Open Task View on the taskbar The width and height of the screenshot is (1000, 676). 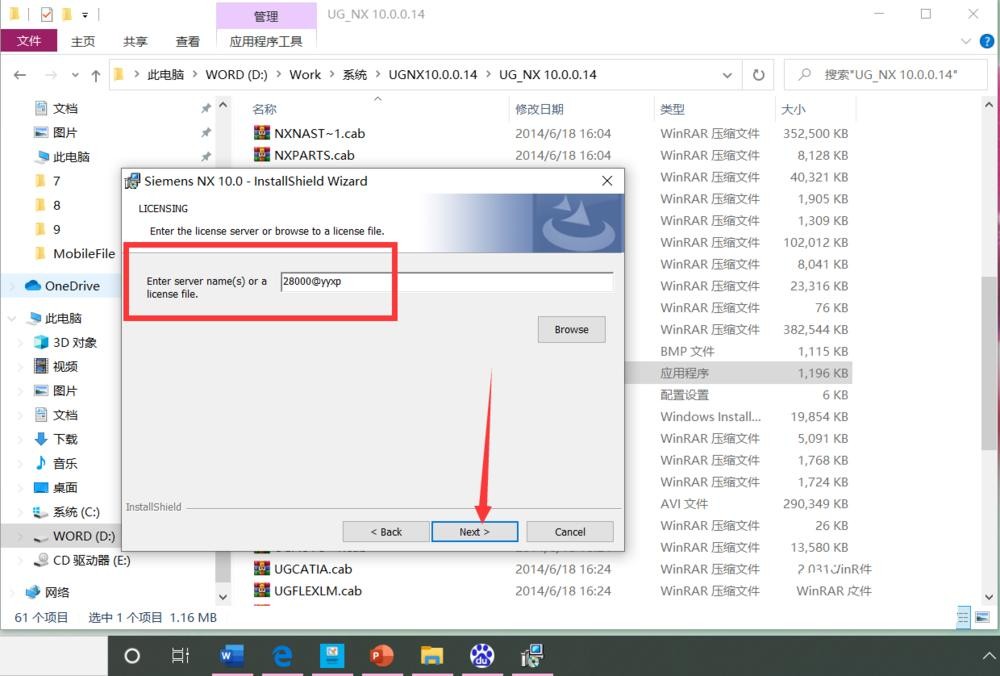181,656
